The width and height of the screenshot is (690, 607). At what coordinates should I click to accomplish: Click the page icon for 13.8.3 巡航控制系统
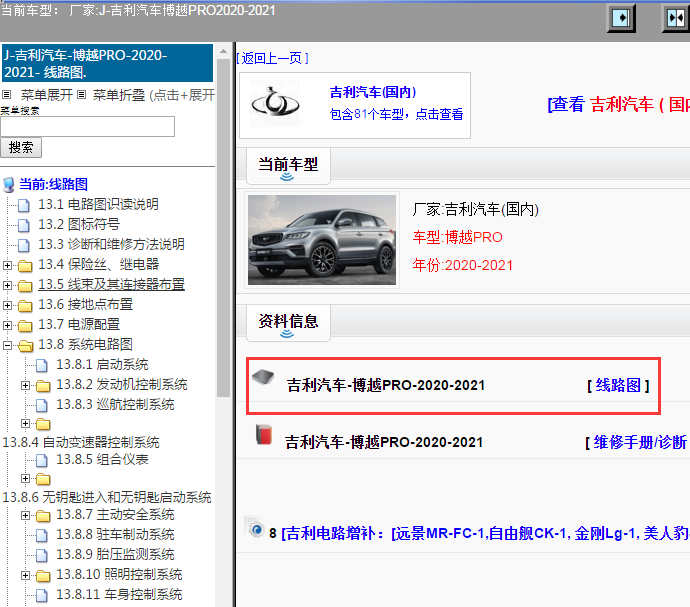click(42, 405)
